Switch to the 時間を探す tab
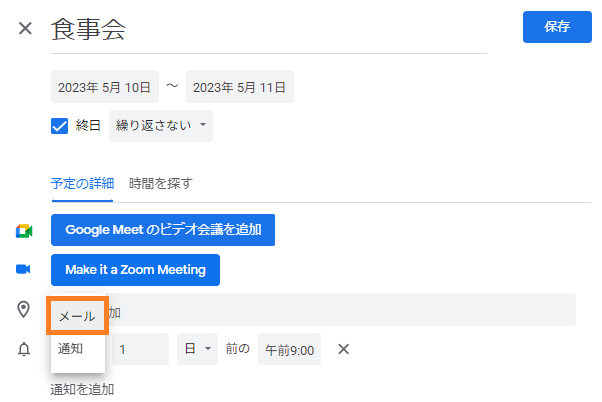602x402 pixels. 161,184
